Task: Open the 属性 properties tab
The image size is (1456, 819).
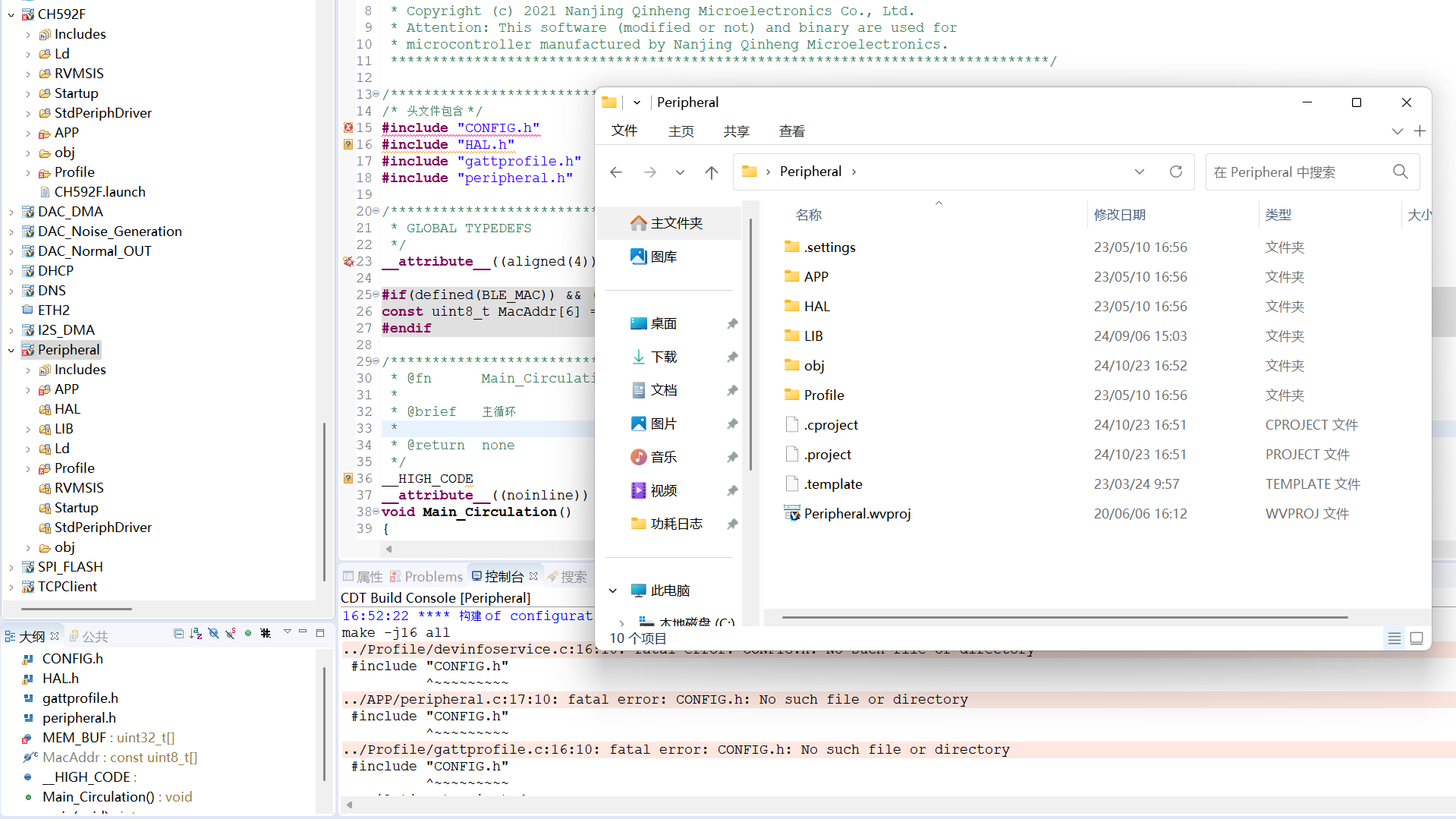Action: [x=363, y=577]
